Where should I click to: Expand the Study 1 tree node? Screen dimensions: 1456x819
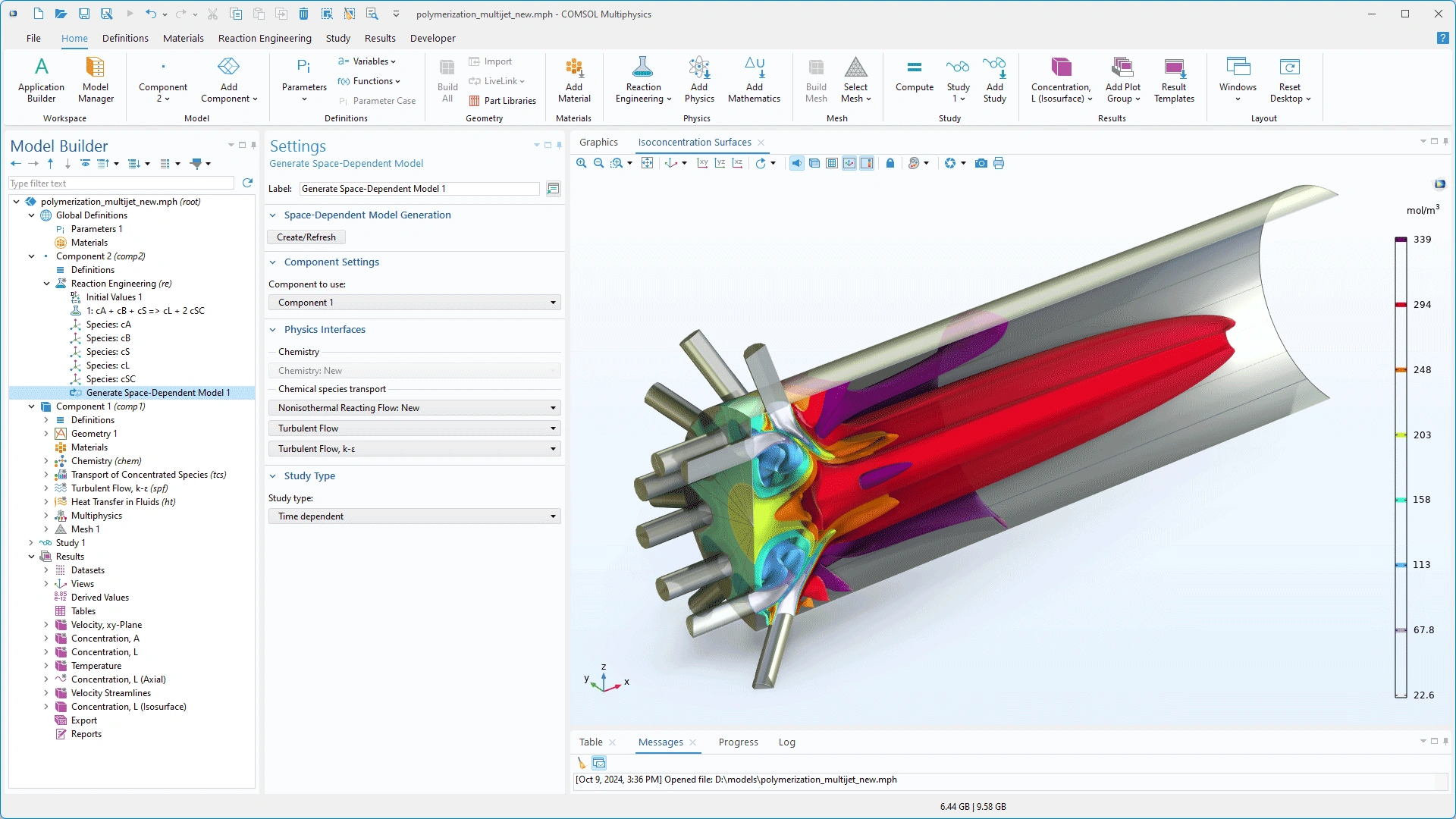31,543
